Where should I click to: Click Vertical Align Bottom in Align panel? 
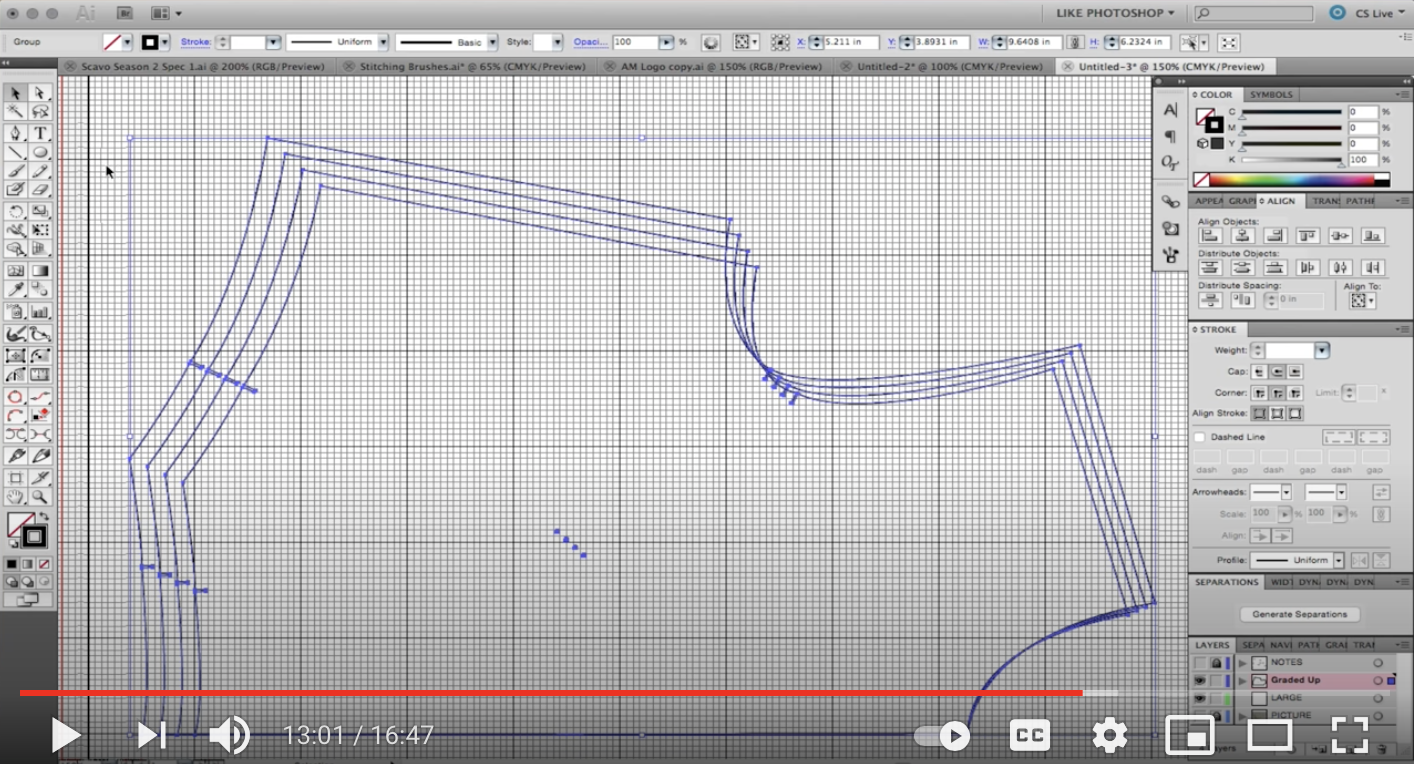[x=1373, y=236]
